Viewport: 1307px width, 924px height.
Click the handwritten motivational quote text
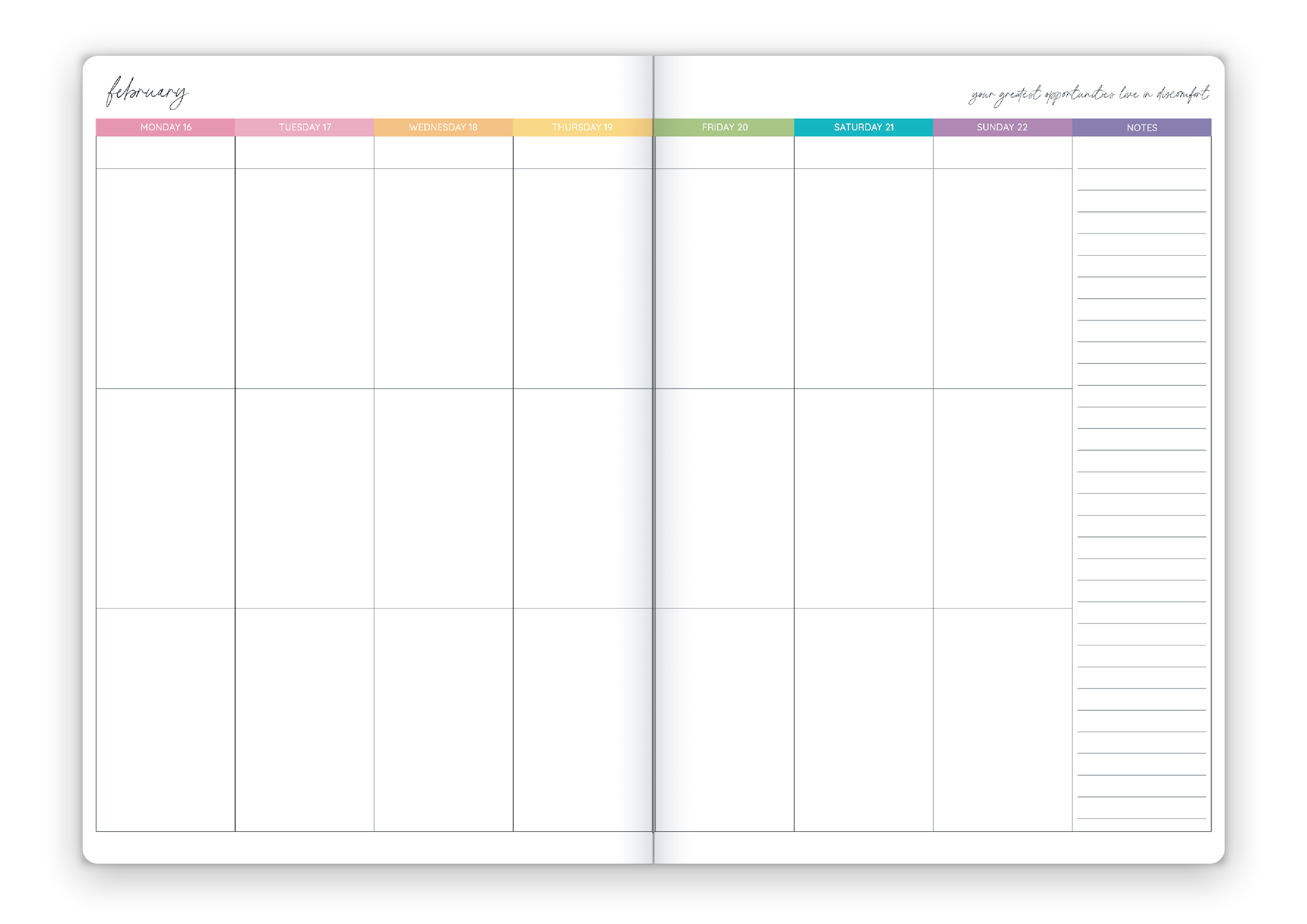tap(1088, 95)
